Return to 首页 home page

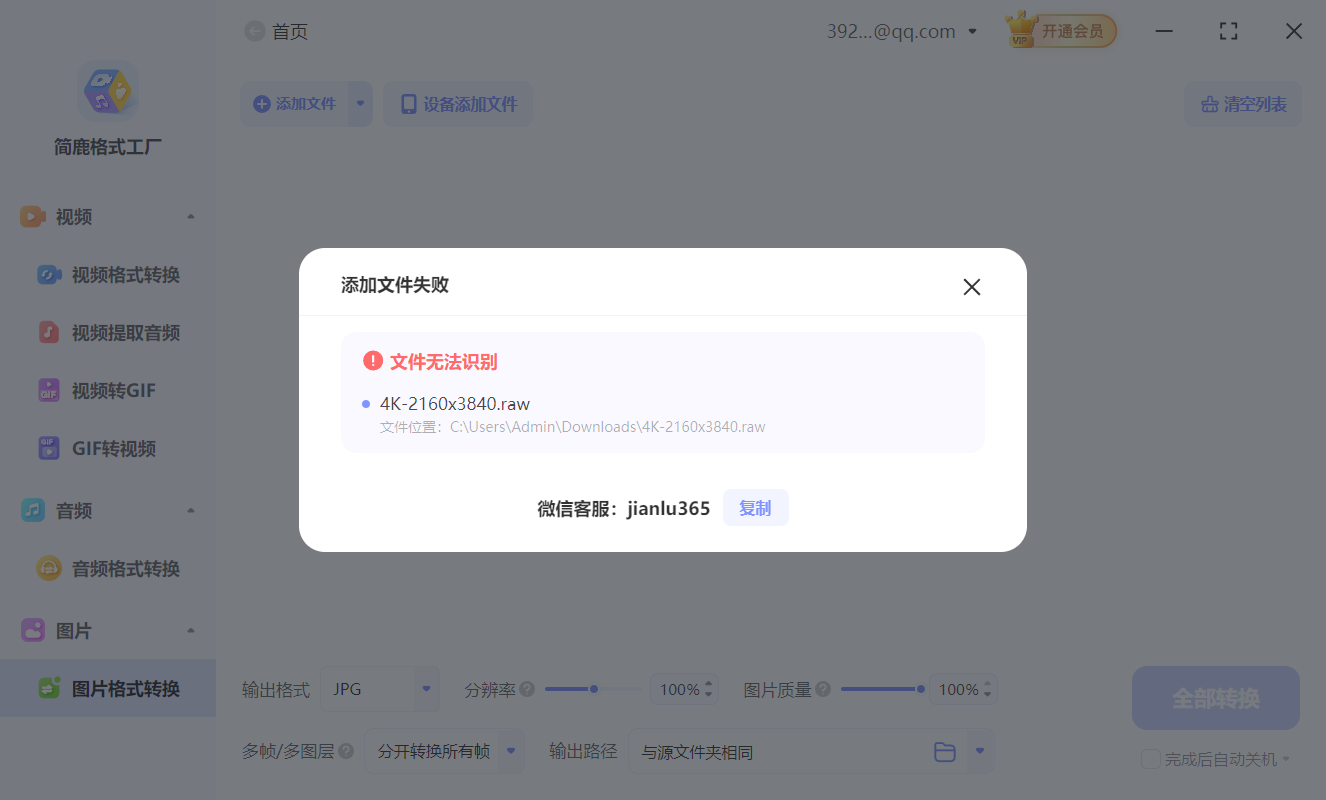tap(276, 31)
